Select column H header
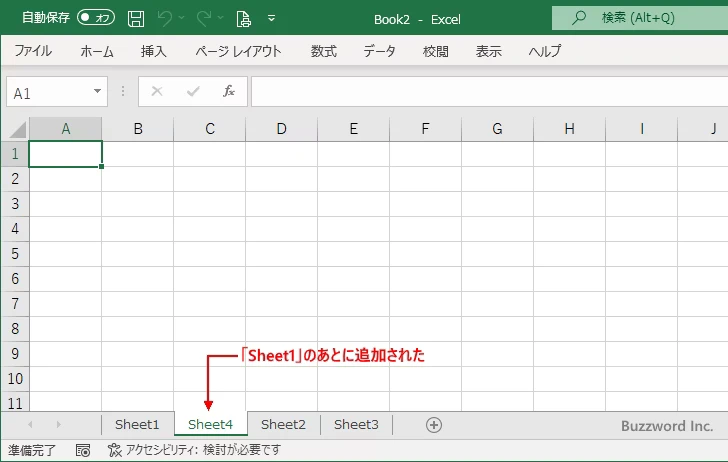Image resolution: width=728 pixels, height=462 pixels. (x=570, y=129)
